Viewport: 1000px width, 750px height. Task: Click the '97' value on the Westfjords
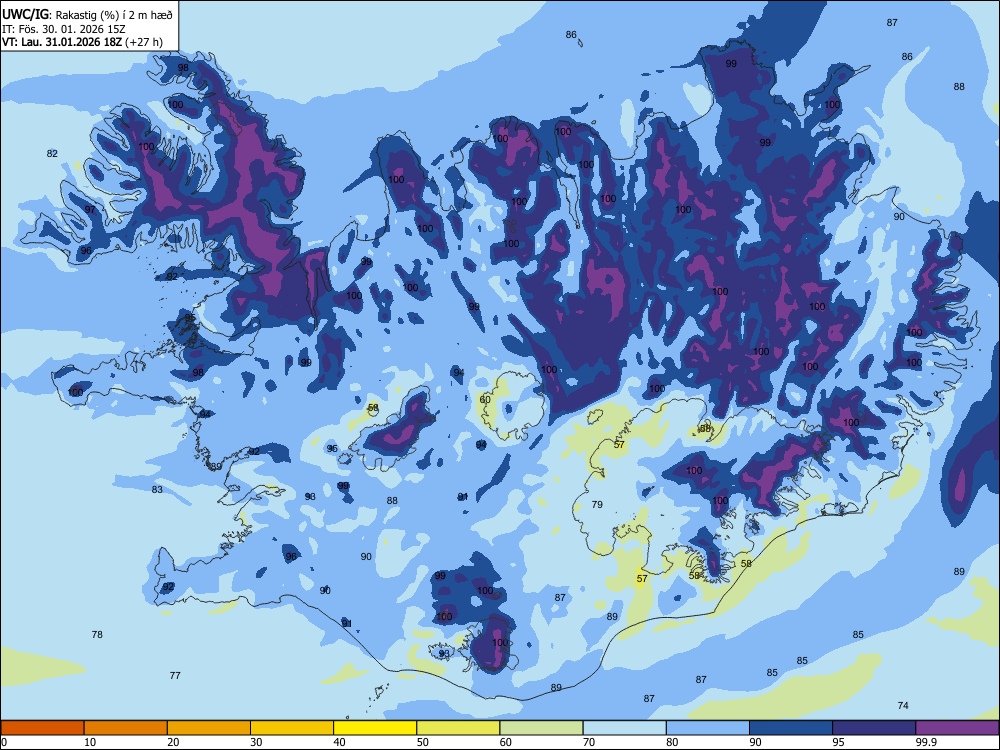tap(90, 210)
